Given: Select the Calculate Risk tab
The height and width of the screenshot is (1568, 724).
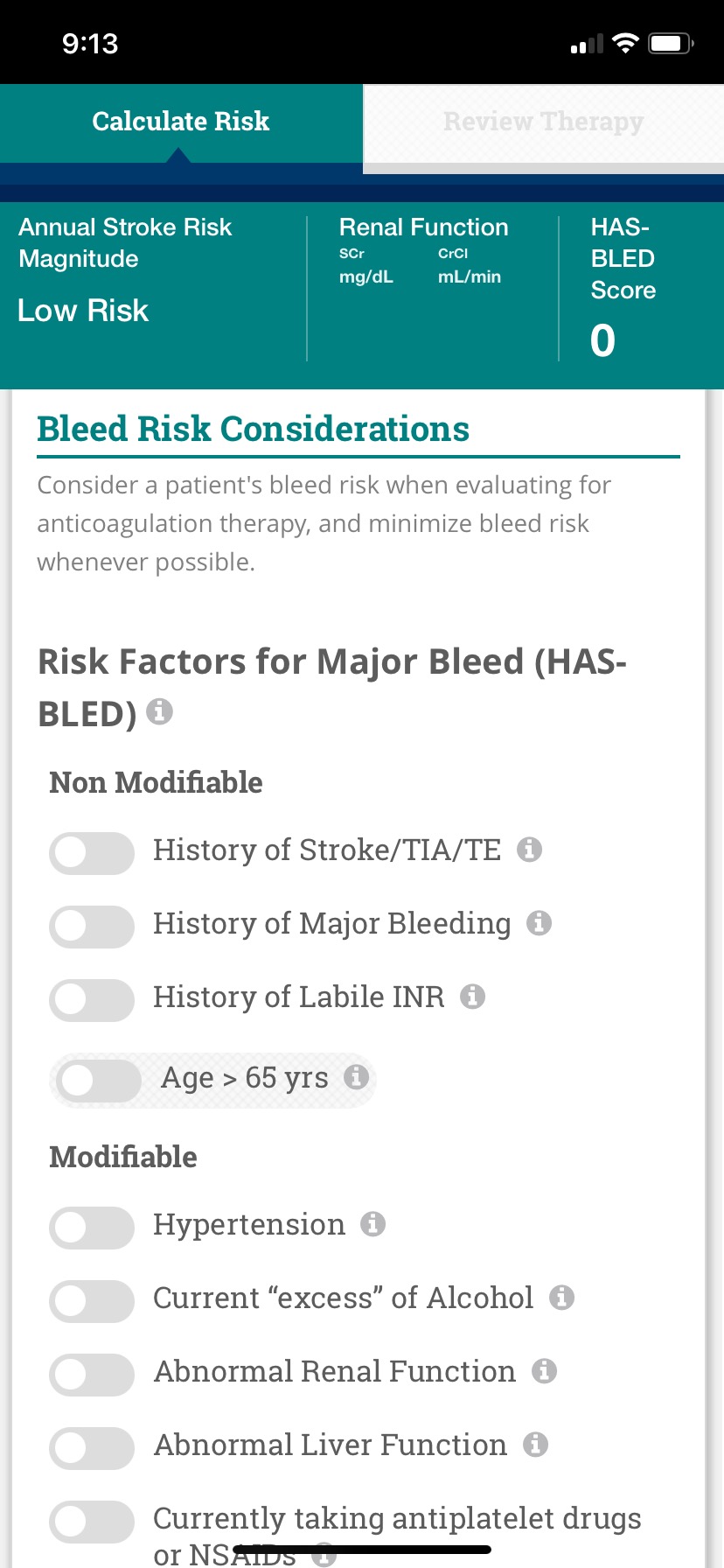Looking at the screenshot, I should 181,122.
